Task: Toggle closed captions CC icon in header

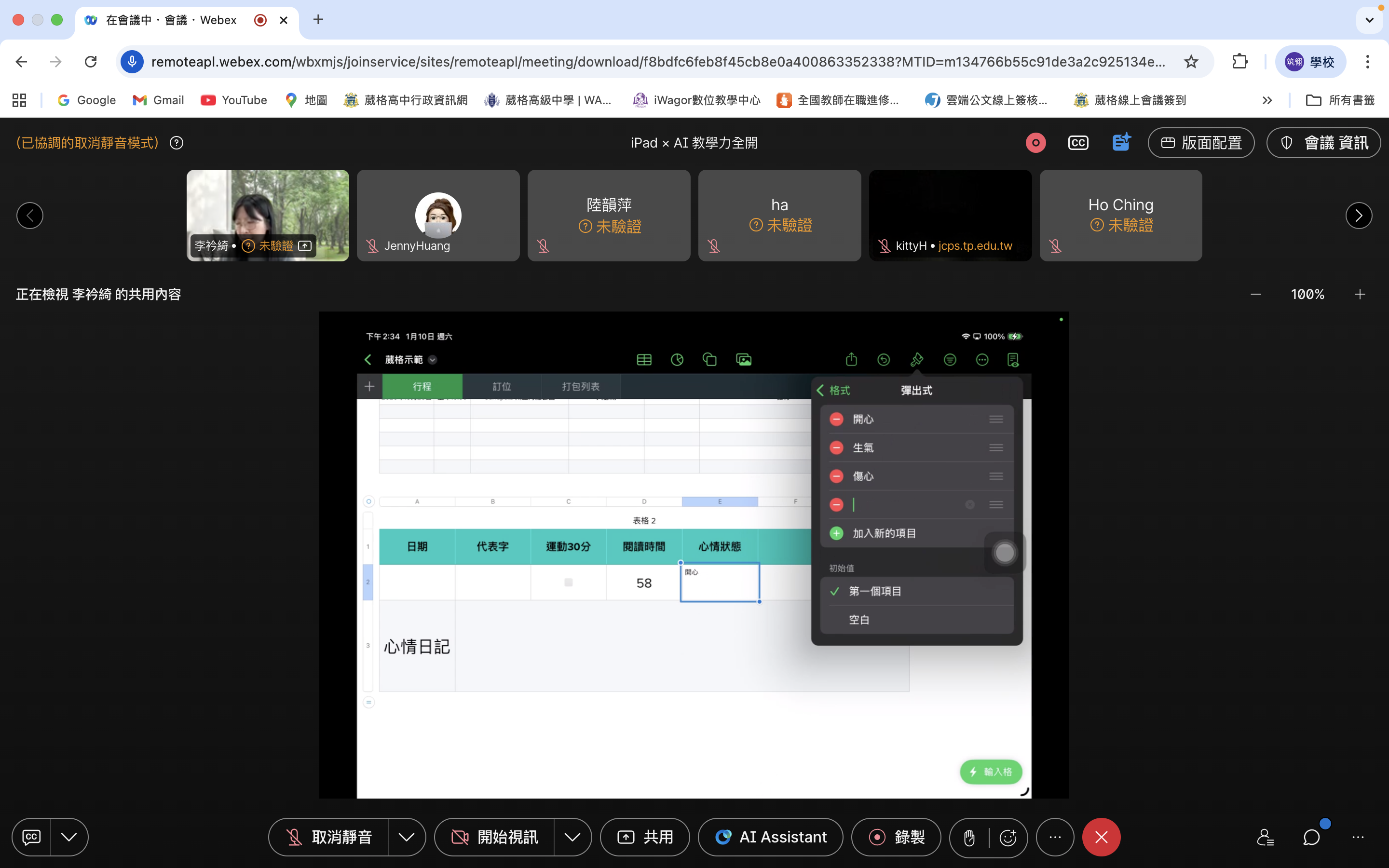Action: [x=1078, y=143]
